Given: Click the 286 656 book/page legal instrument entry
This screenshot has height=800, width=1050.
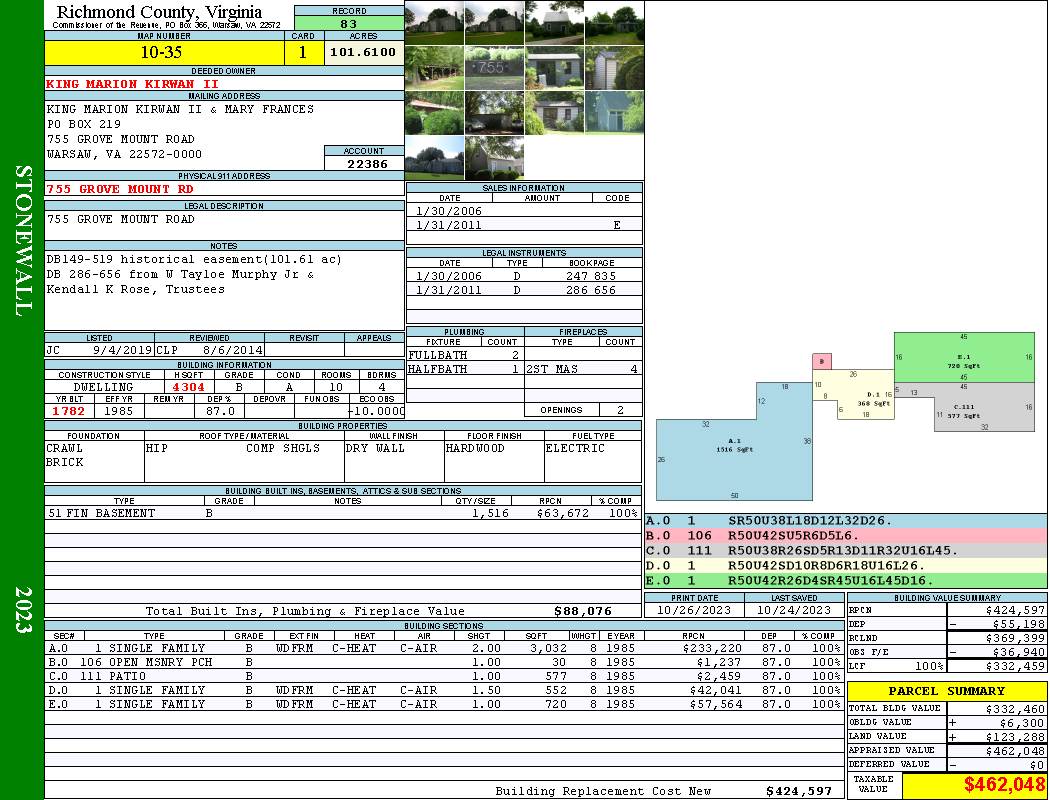Looking at the screenshot, I should pyautogui.click(x=591, y=290).
